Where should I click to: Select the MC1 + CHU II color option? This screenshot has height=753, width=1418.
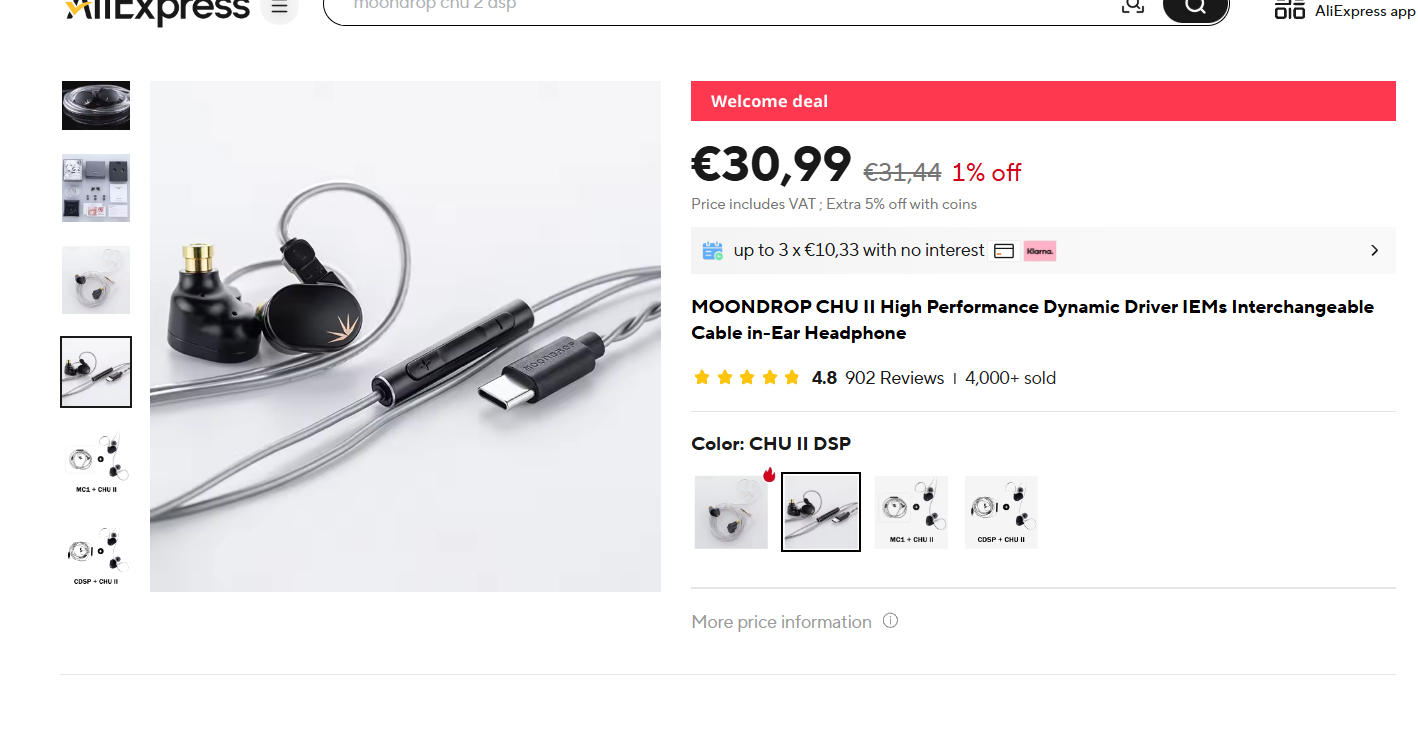click(x=911, y=512)
